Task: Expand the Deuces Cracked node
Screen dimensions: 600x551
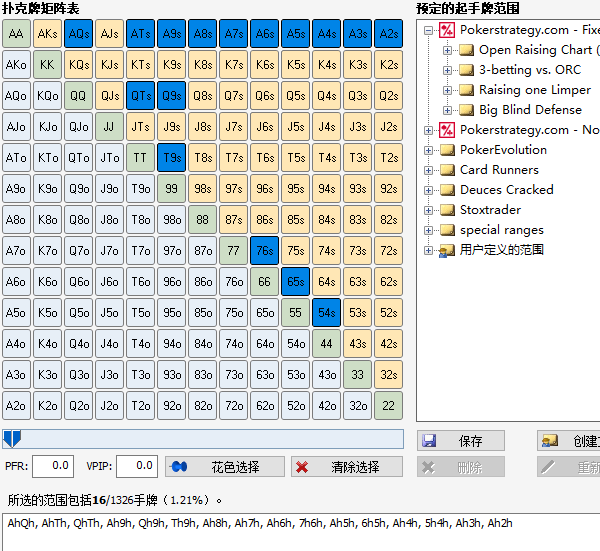Action: coord(429,190)
